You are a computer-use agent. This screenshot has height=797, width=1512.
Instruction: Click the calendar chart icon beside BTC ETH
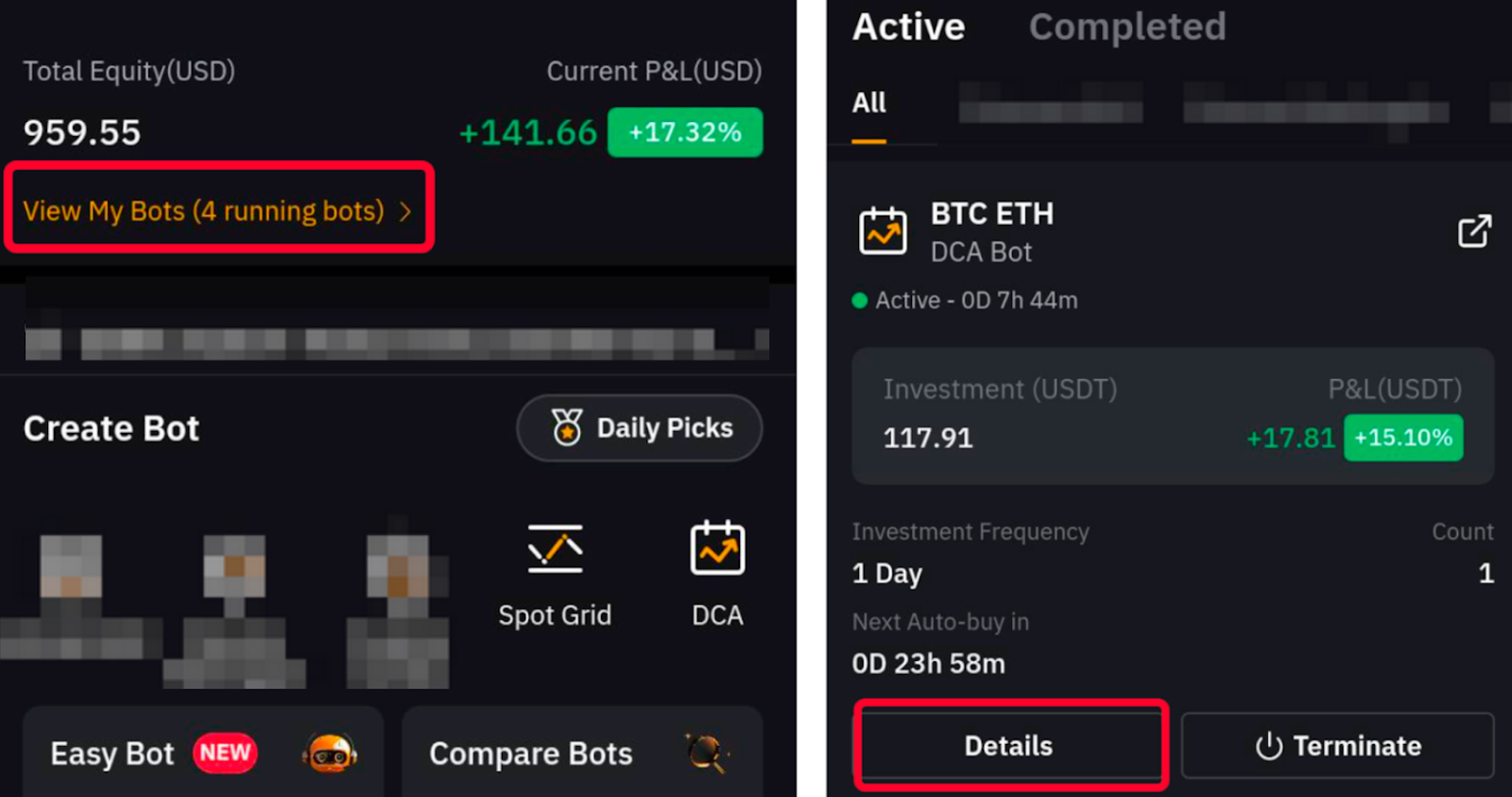[883, 232]
